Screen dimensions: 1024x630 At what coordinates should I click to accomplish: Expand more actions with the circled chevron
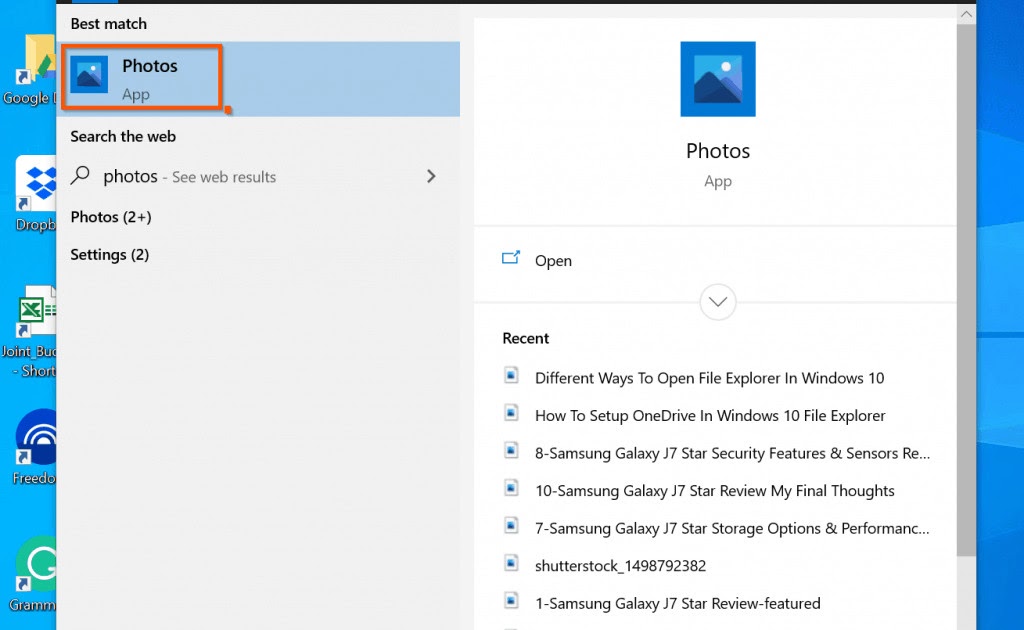pos(718,302)
